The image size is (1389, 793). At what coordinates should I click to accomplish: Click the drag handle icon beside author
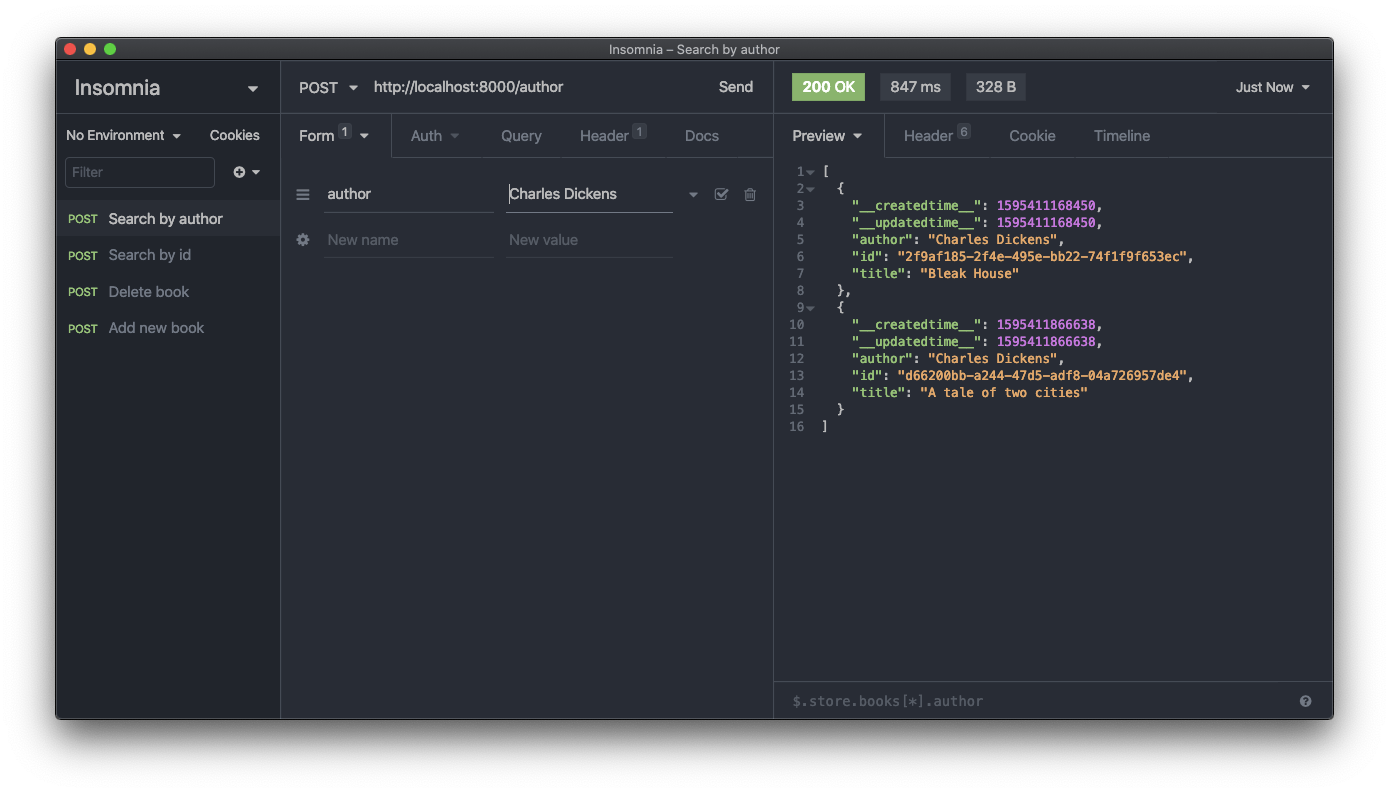click(303, 195)
